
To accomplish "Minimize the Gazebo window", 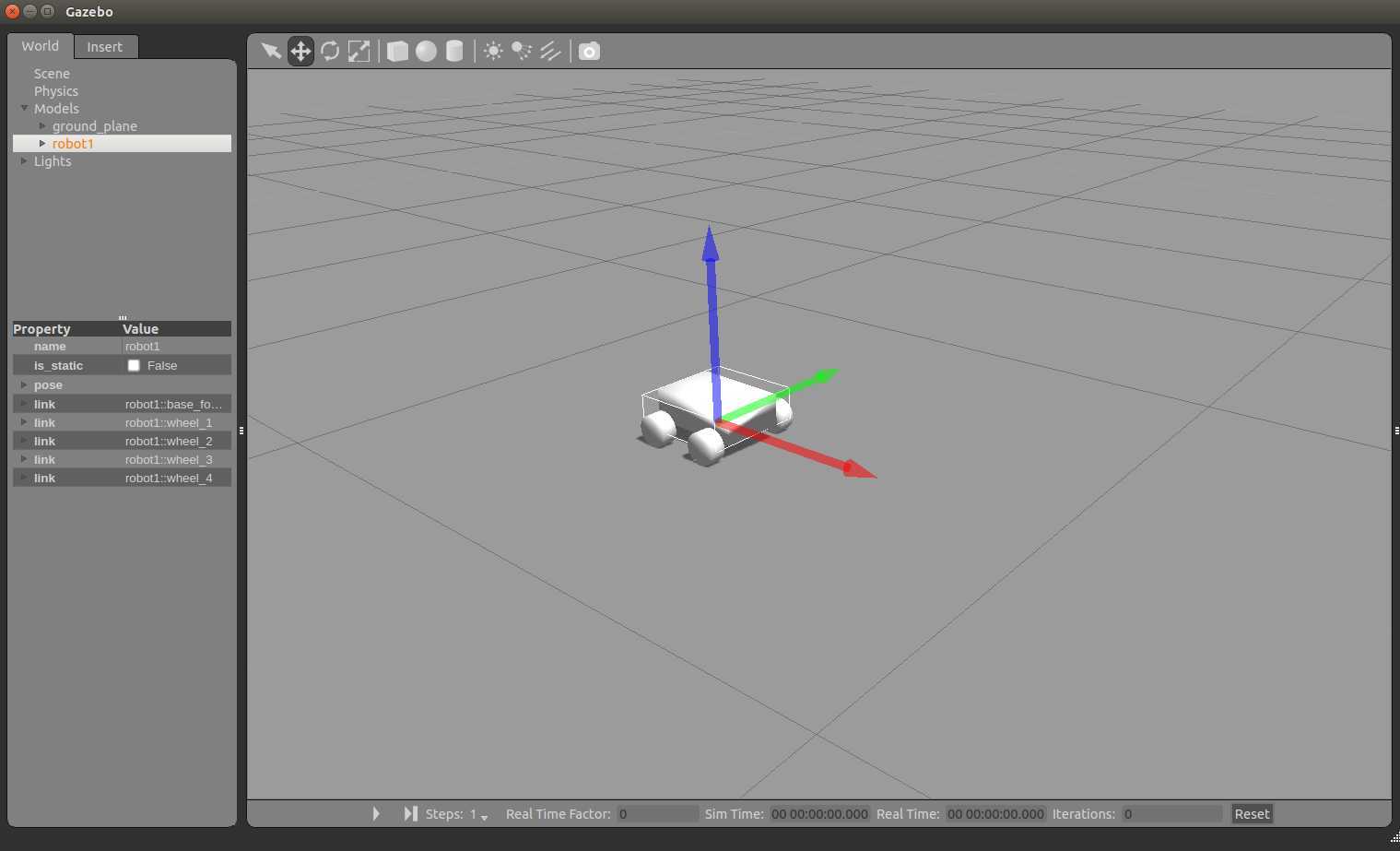I will (x=30, y=11).
